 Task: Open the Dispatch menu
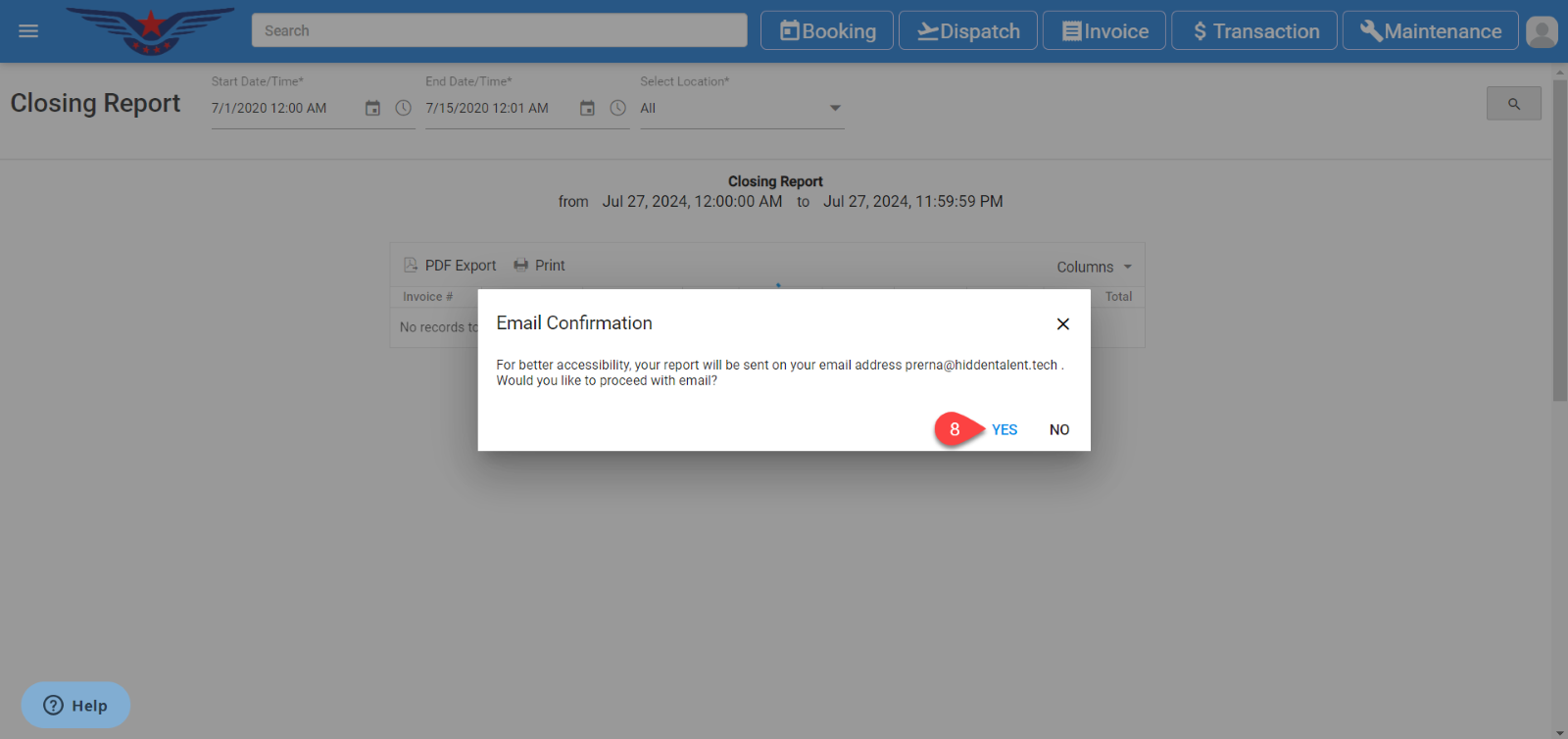[968, 31]
